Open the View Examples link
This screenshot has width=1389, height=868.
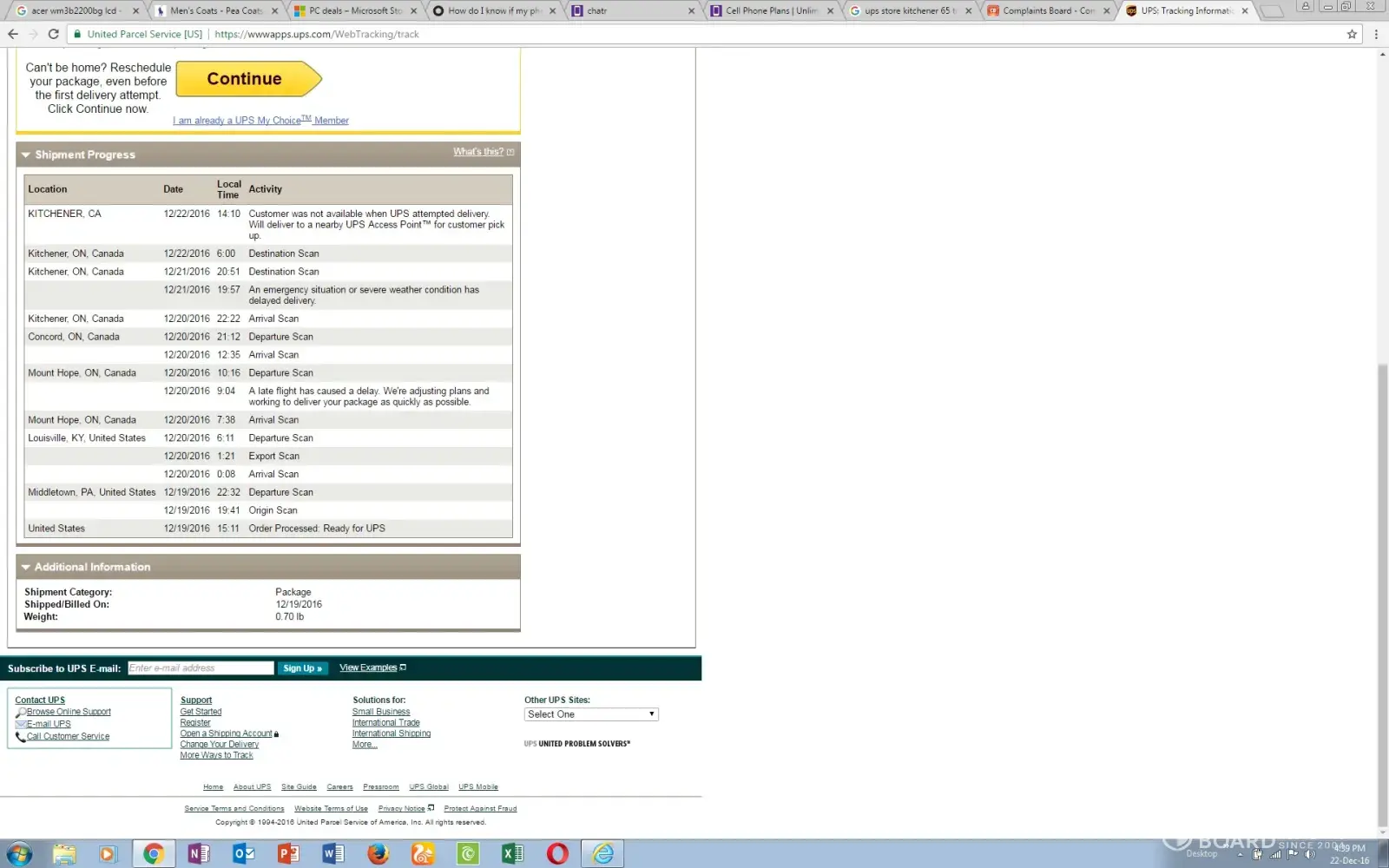tap(368, 667)
